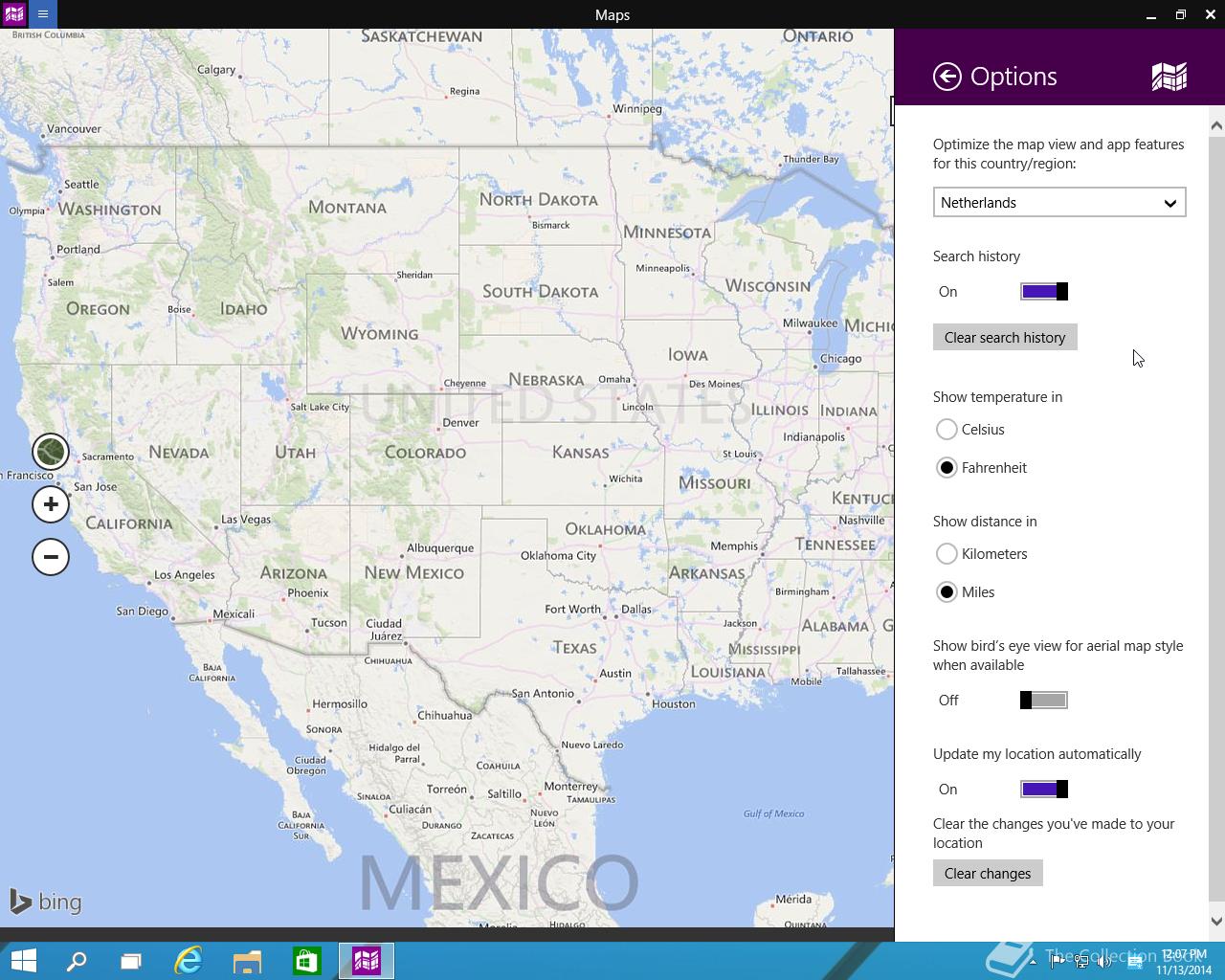
Task: Click the Maps logo icon in Options header
Action: point(1169,77)
